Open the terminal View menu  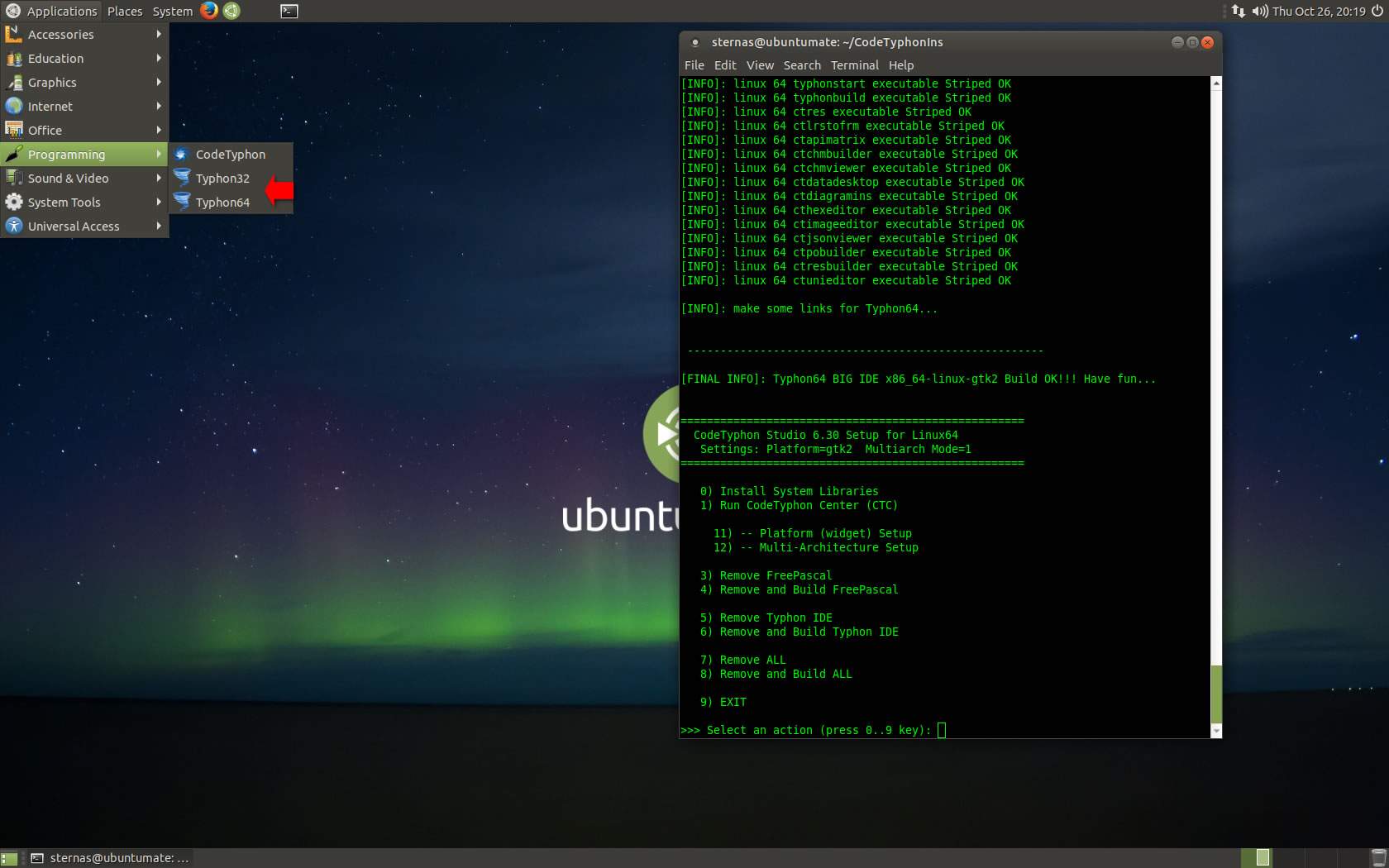[760, 65]
